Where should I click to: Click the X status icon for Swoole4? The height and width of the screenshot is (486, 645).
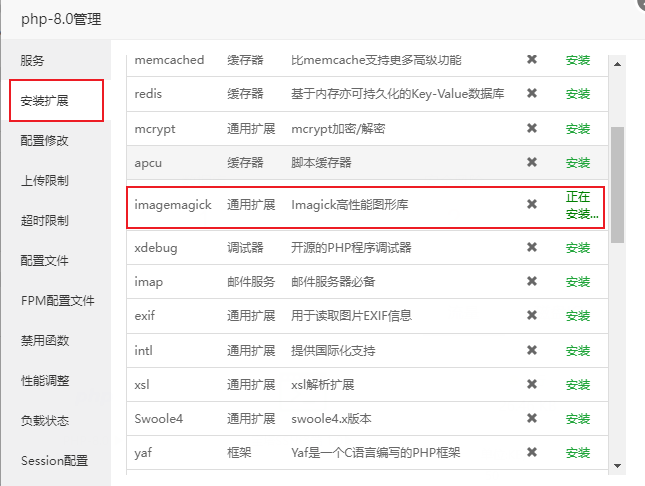point(532,417)
